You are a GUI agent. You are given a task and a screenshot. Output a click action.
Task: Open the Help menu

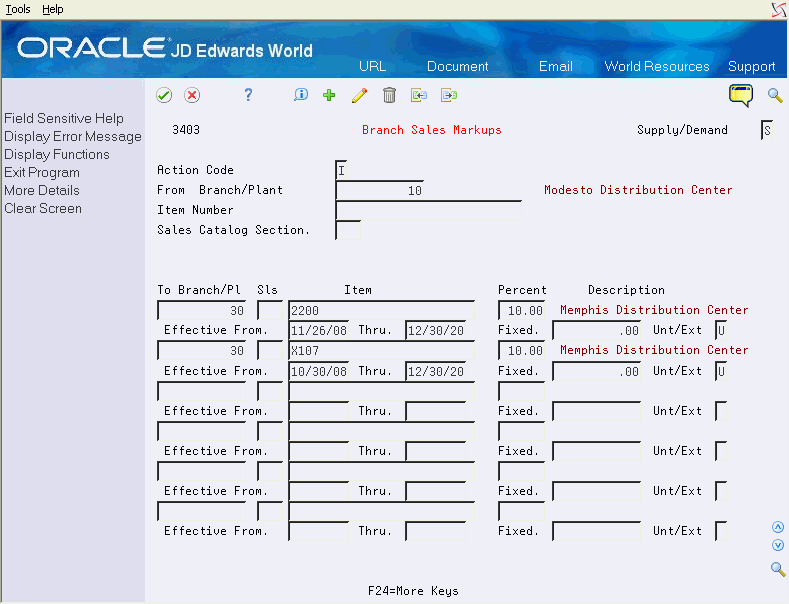tap(52, 9)
